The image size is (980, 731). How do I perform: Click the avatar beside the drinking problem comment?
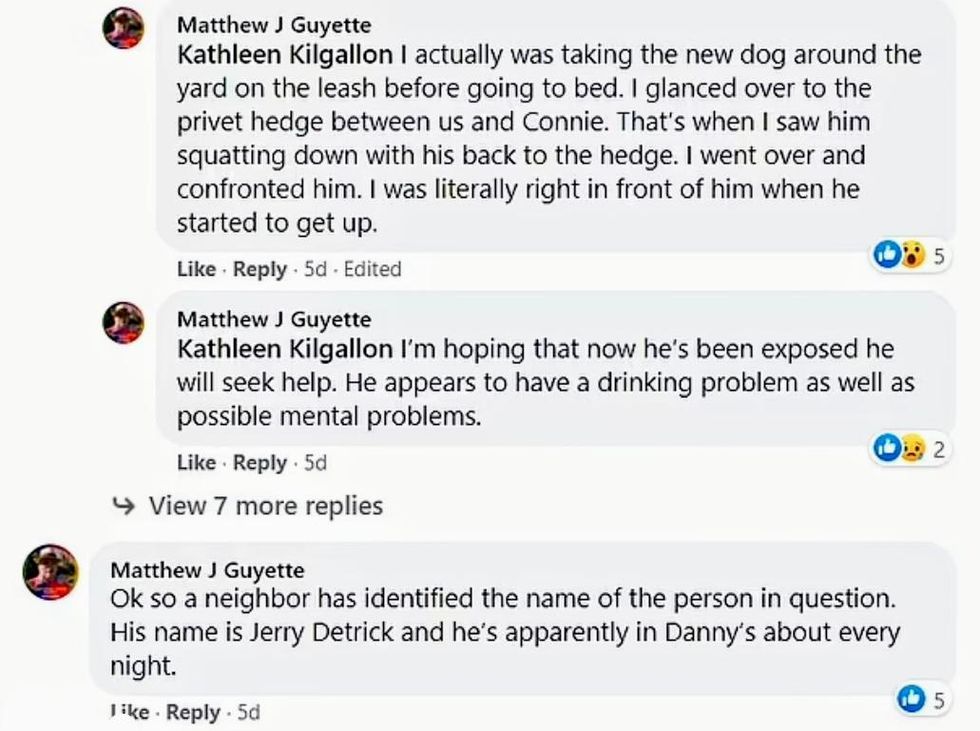coord(124,324)
